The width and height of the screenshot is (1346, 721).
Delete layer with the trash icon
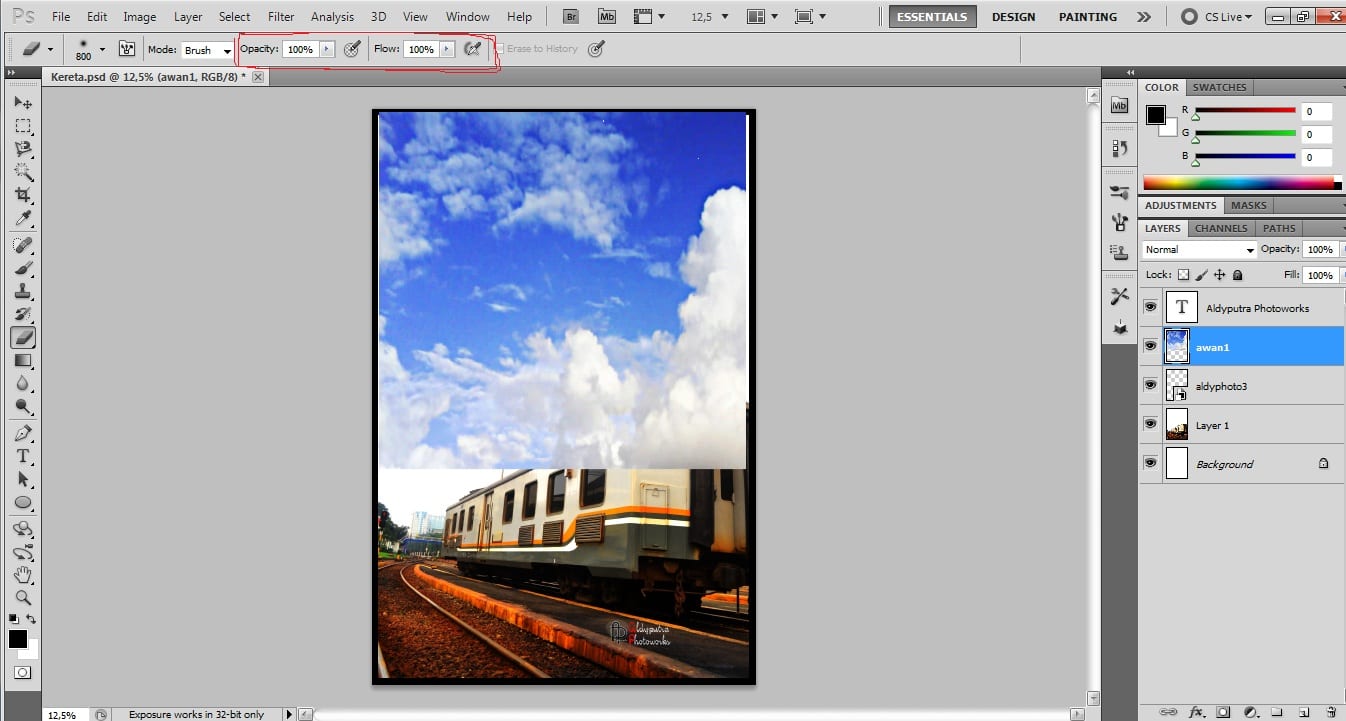tap(1330, 712)
